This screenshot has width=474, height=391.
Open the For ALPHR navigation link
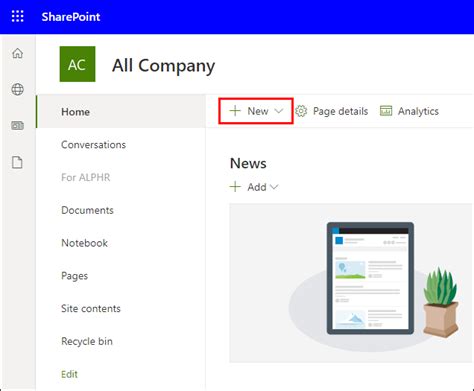(x=86, y=177)
